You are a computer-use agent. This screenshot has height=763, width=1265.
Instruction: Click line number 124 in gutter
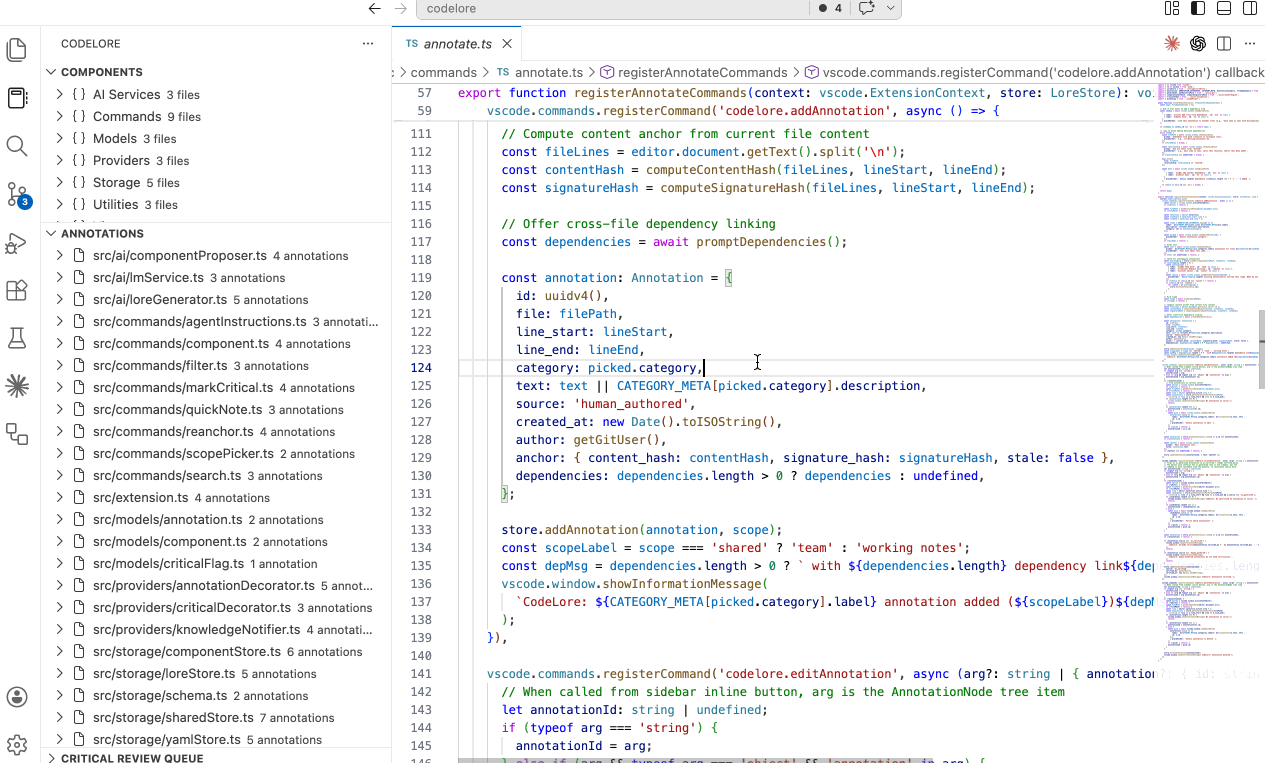421,368
